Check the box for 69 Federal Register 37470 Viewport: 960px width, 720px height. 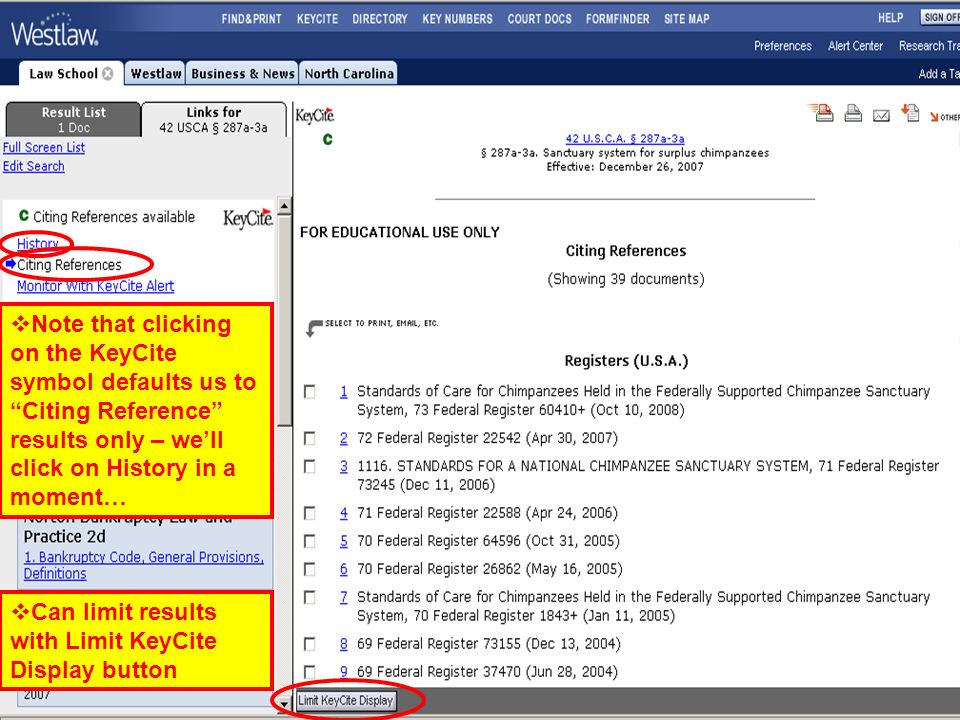pyautogui.click(x=310, y=672)
